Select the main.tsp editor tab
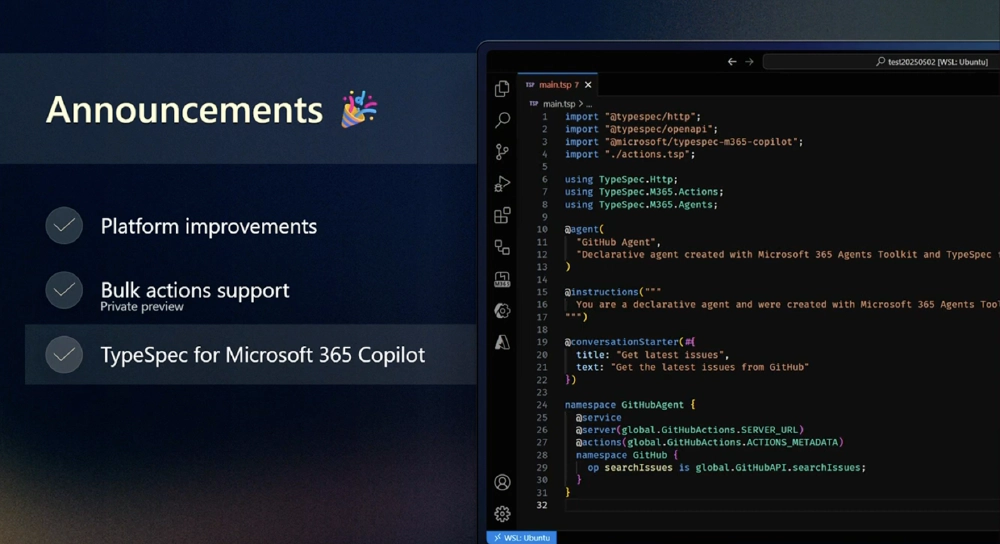Viewport: 1000px width, 544px height. click(x=558, y=85)
